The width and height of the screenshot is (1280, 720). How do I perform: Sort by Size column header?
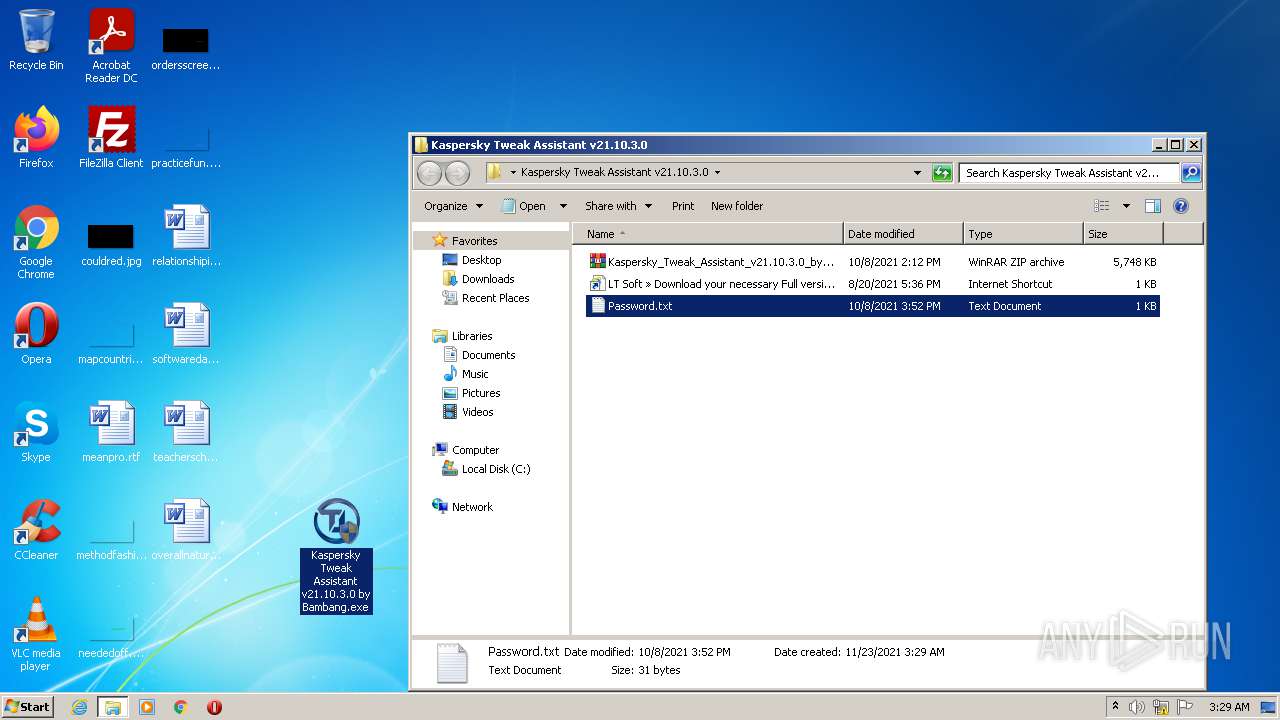click(1123, 234)
